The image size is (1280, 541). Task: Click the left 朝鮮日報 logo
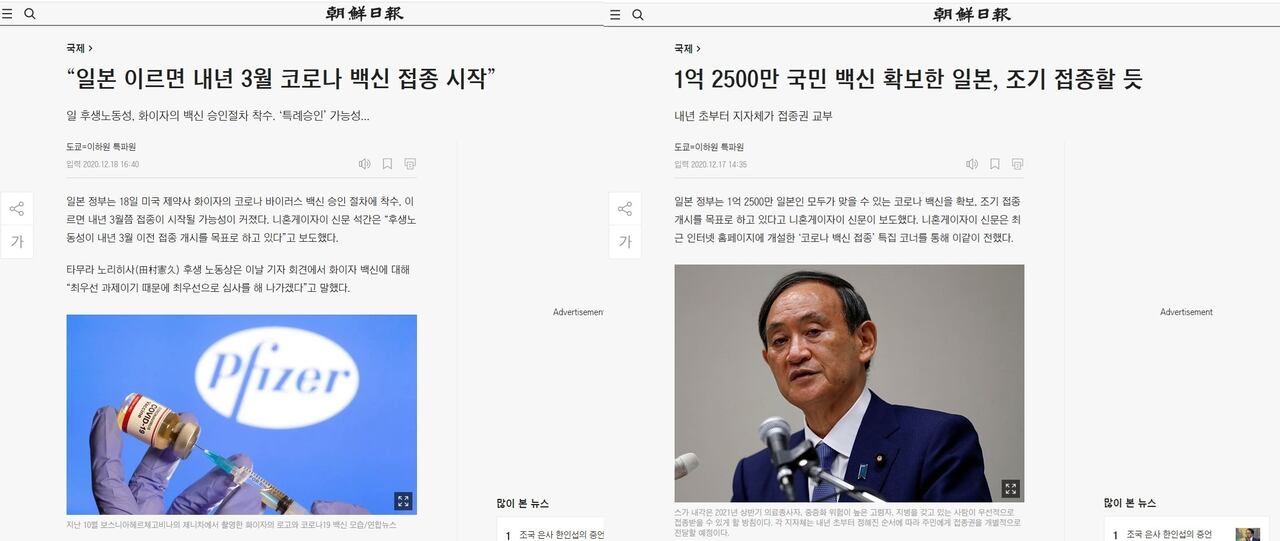coord(365,14)
